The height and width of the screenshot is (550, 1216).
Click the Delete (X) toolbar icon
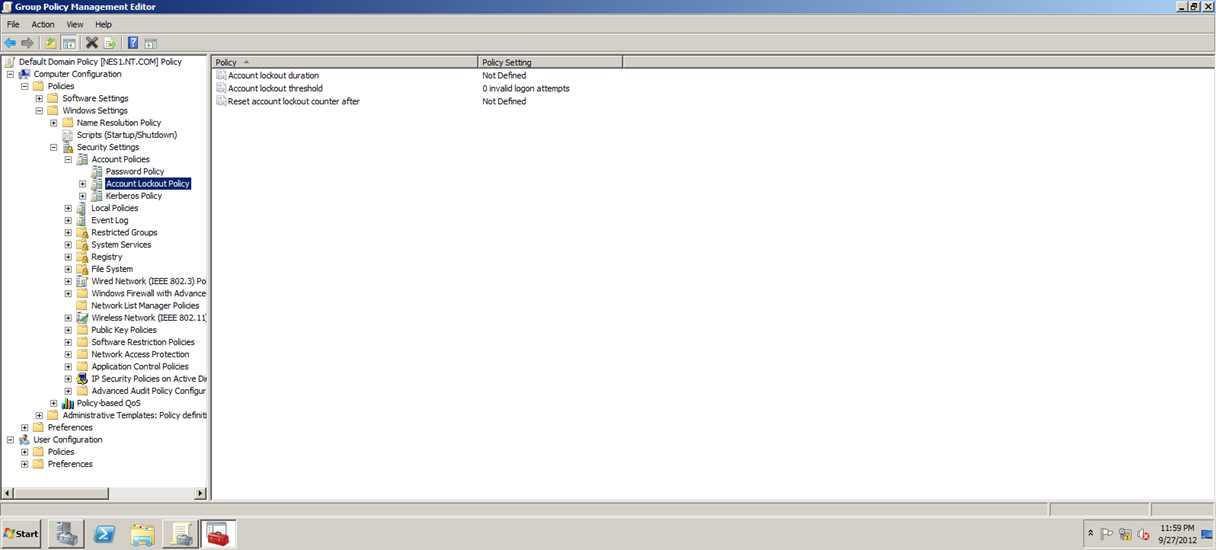point(92,43)
